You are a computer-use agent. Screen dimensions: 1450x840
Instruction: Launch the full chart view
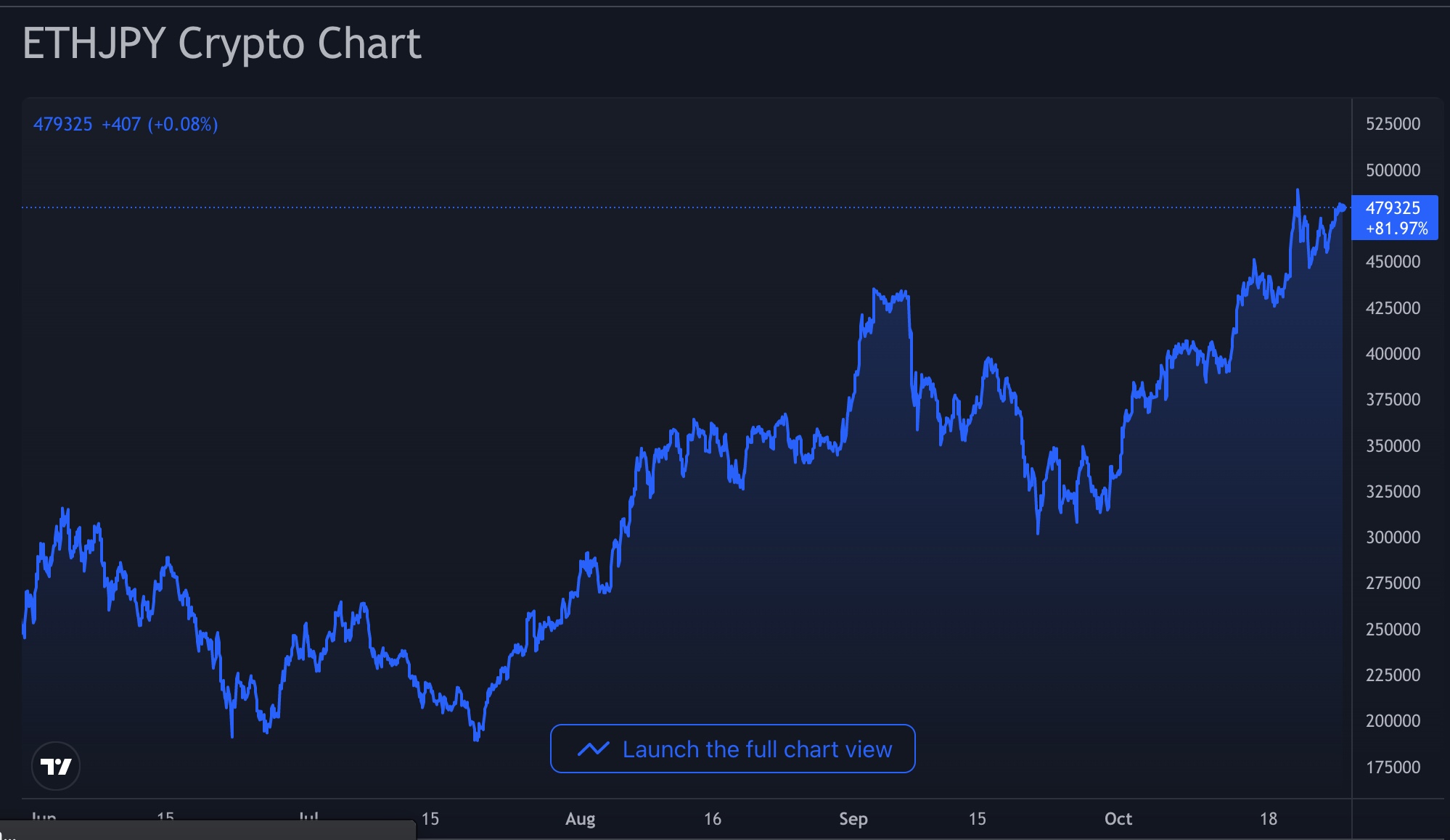click(732, 749)
